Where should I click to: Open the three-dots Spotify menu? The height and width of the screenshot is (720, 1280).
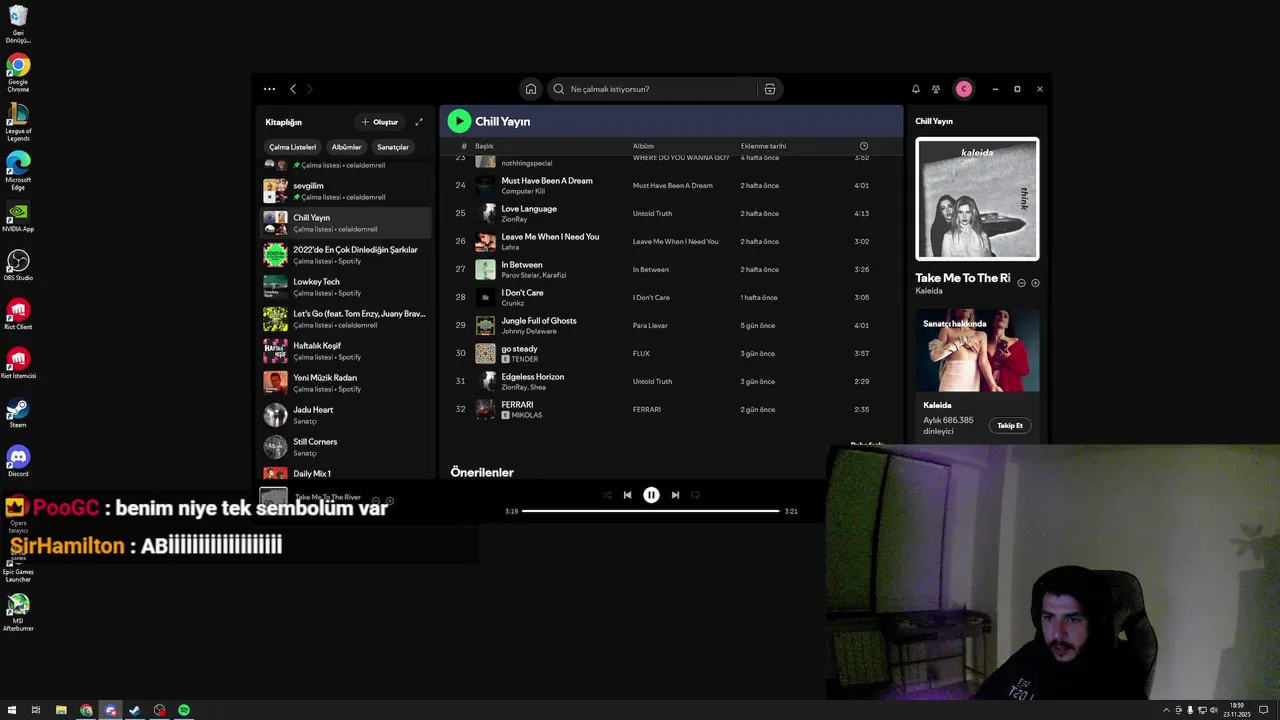pos(269,89)
